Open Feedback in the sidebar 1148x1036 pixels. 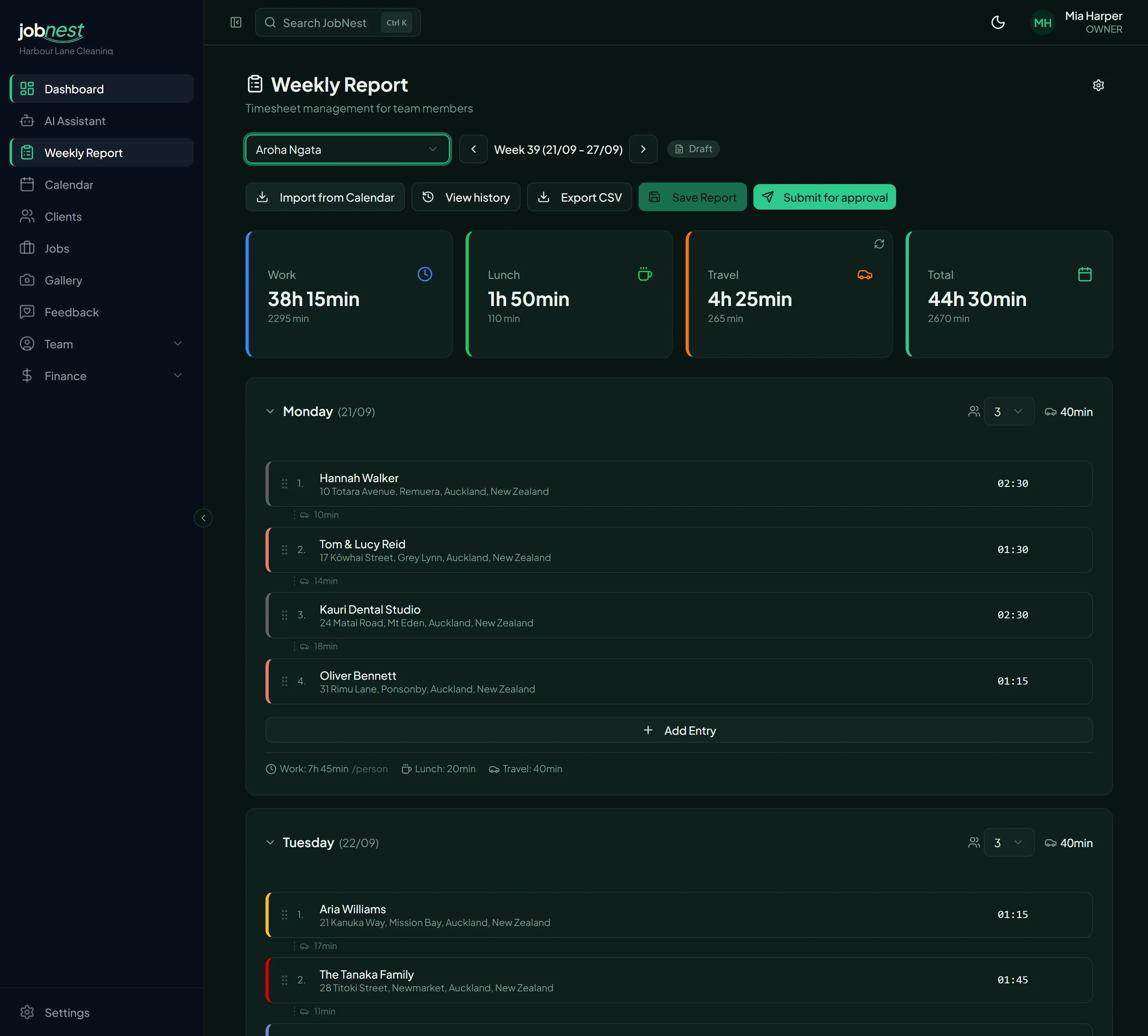click(x=102, y=312)
